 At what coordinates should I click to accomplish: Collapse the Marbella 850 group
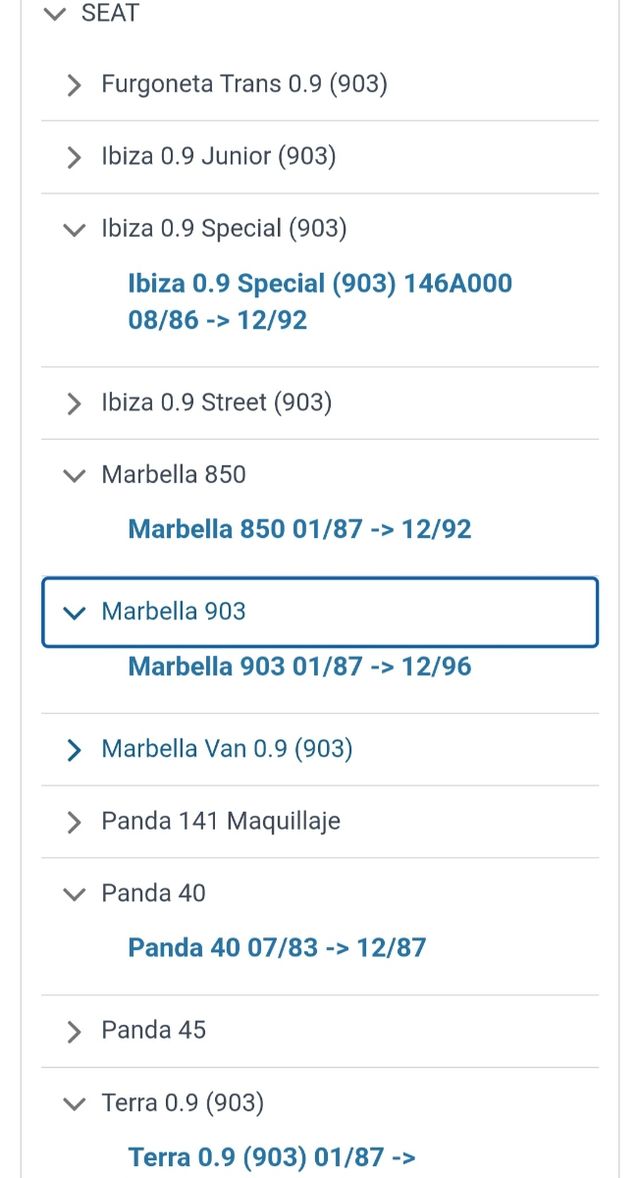(73, 475)
